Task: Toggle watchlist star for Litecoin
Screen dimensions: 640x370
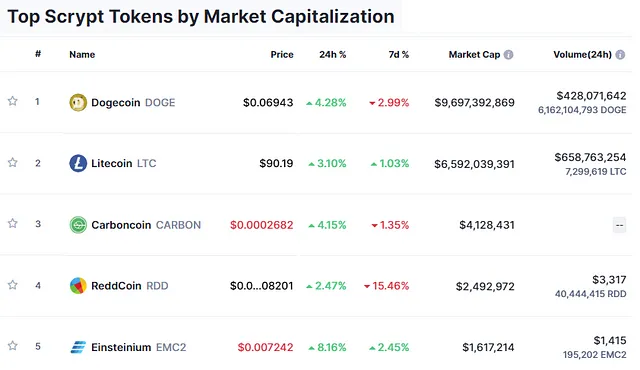Action: 13,162
